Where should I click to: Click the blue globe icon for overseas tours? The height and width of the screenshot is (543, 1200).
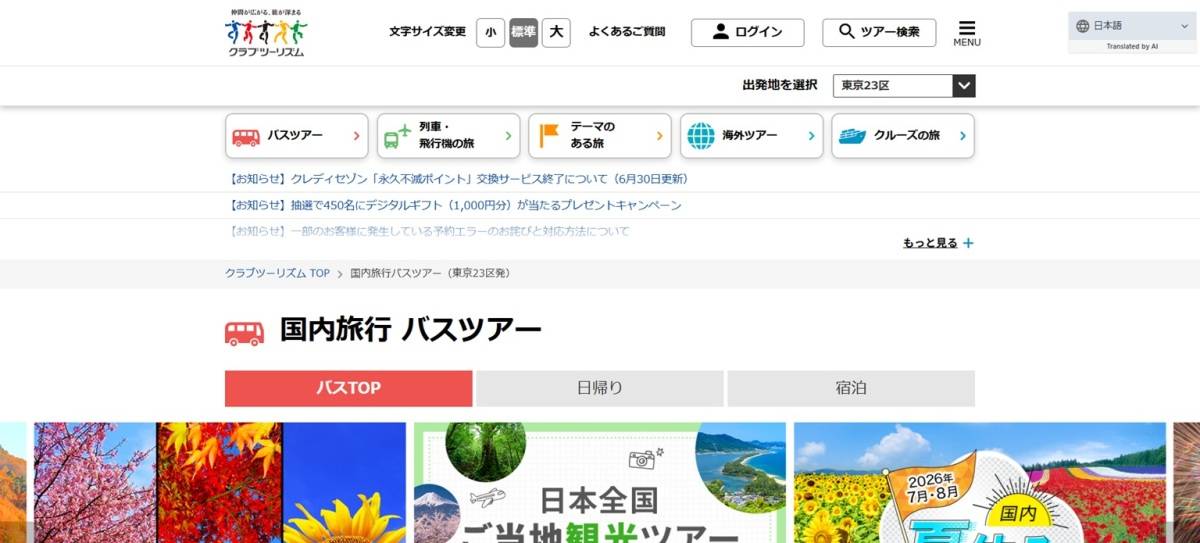pyautogui.click(x=701, y=136)
